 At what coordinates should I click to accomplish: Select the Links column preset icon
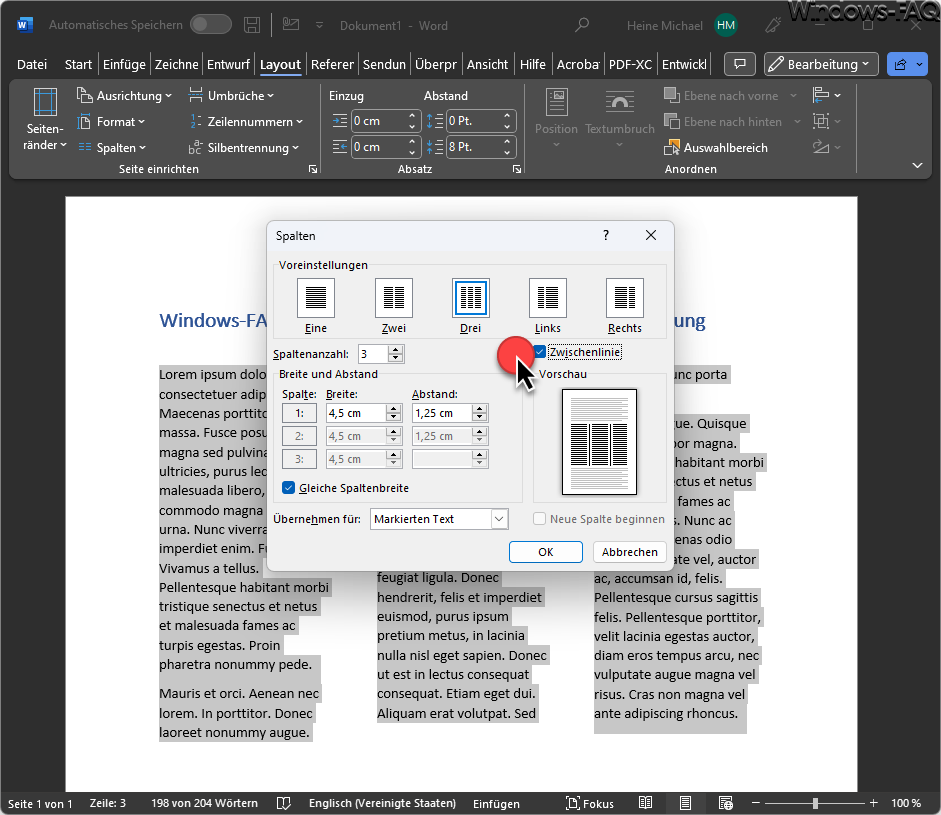pyautogui.click(x=547, y=298)
